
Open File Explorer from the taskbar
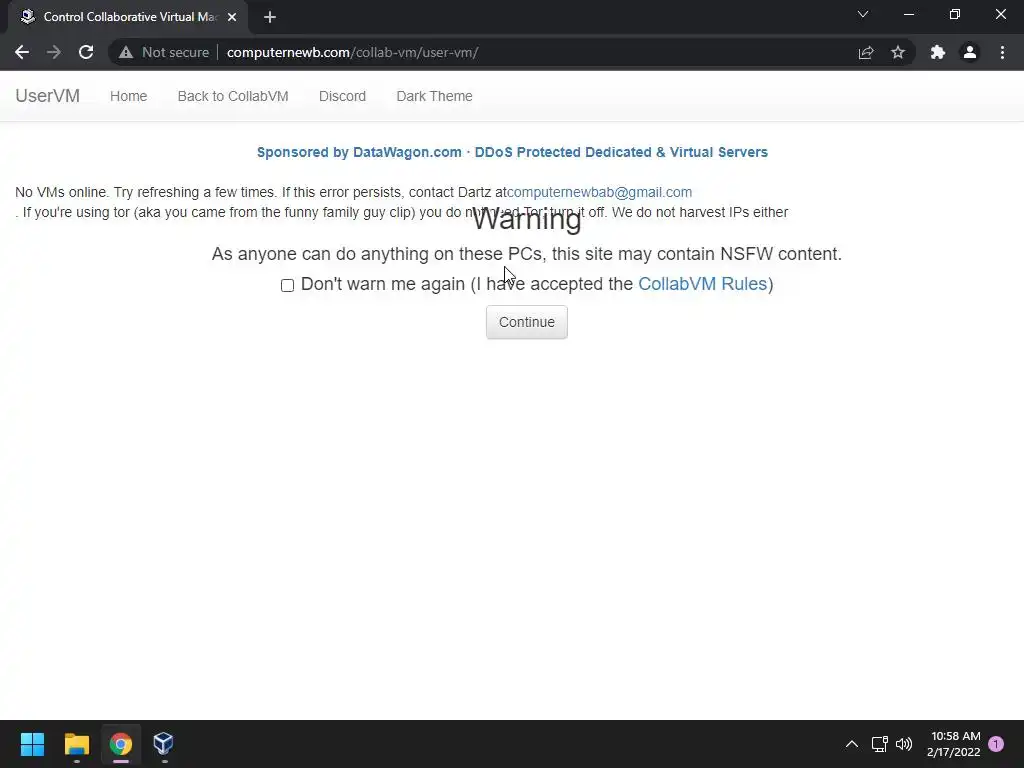pos(76,744)
